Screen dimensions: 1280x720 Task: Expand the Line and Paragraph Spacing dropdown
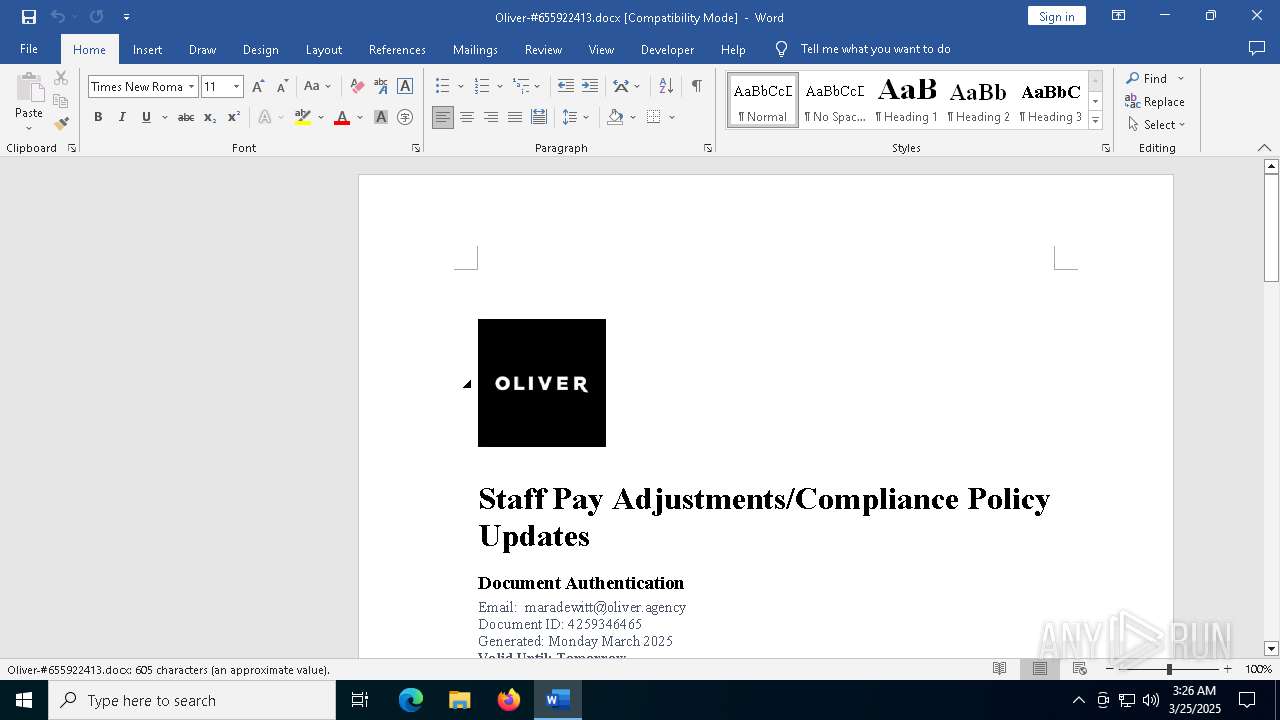(x=586, y=117)
